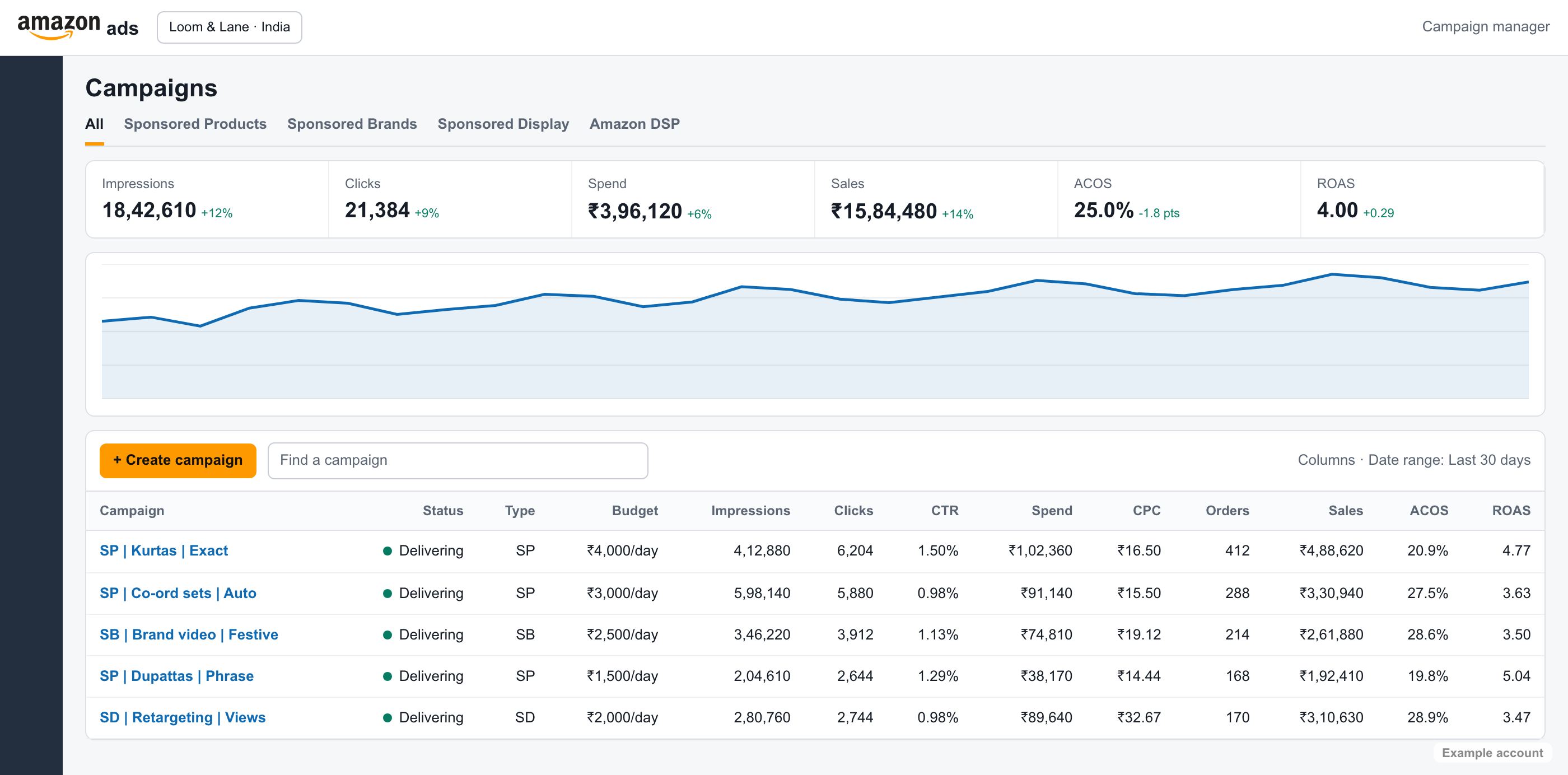This screenshot has height=775, width=1568.
Task: Open the SD | Retargeting | Views campaign
Action: pos(183,717)
